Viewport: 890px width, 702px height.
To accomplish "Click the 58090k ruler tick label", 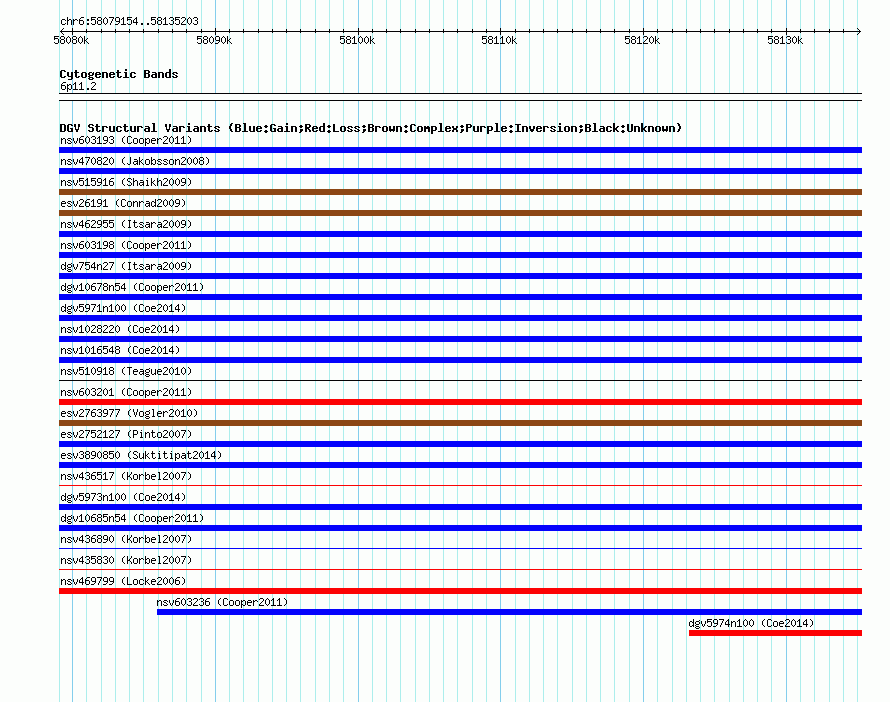I will coord(214,40).
